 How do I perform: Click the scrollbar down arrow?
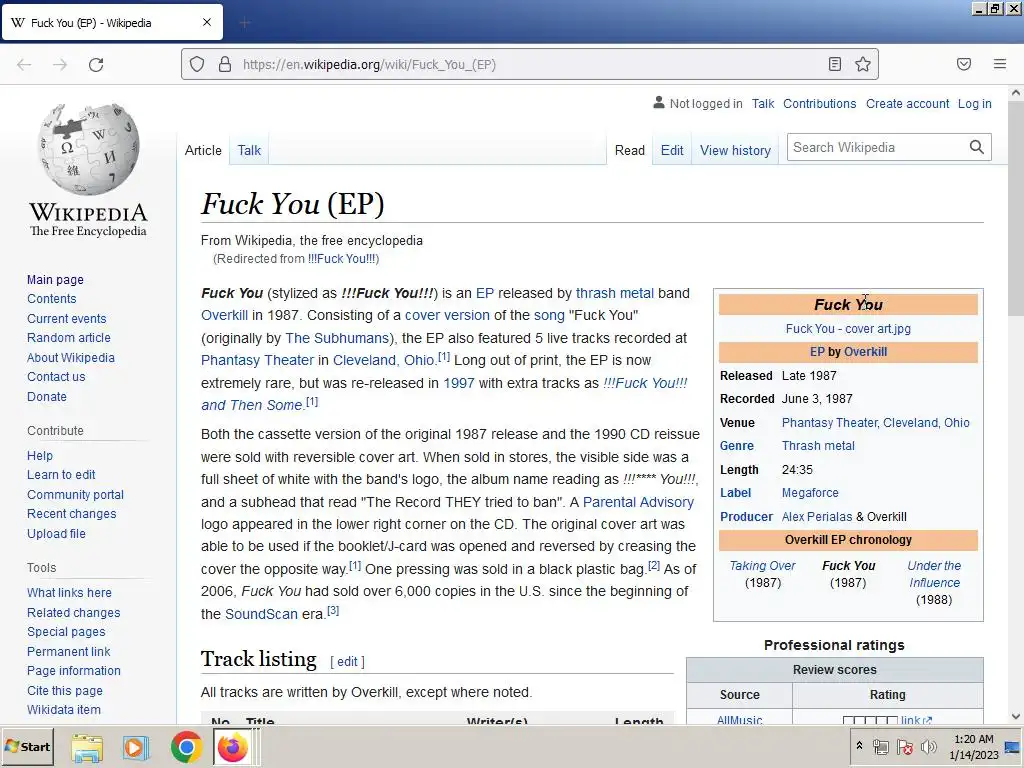point(1015,716)
